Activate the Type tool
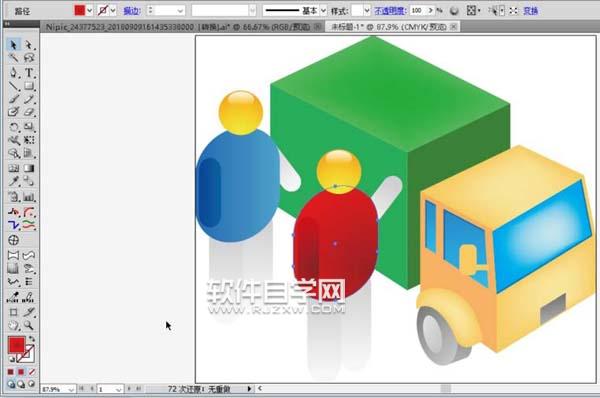This screenshot has height=398, width=600. point(29,72)
